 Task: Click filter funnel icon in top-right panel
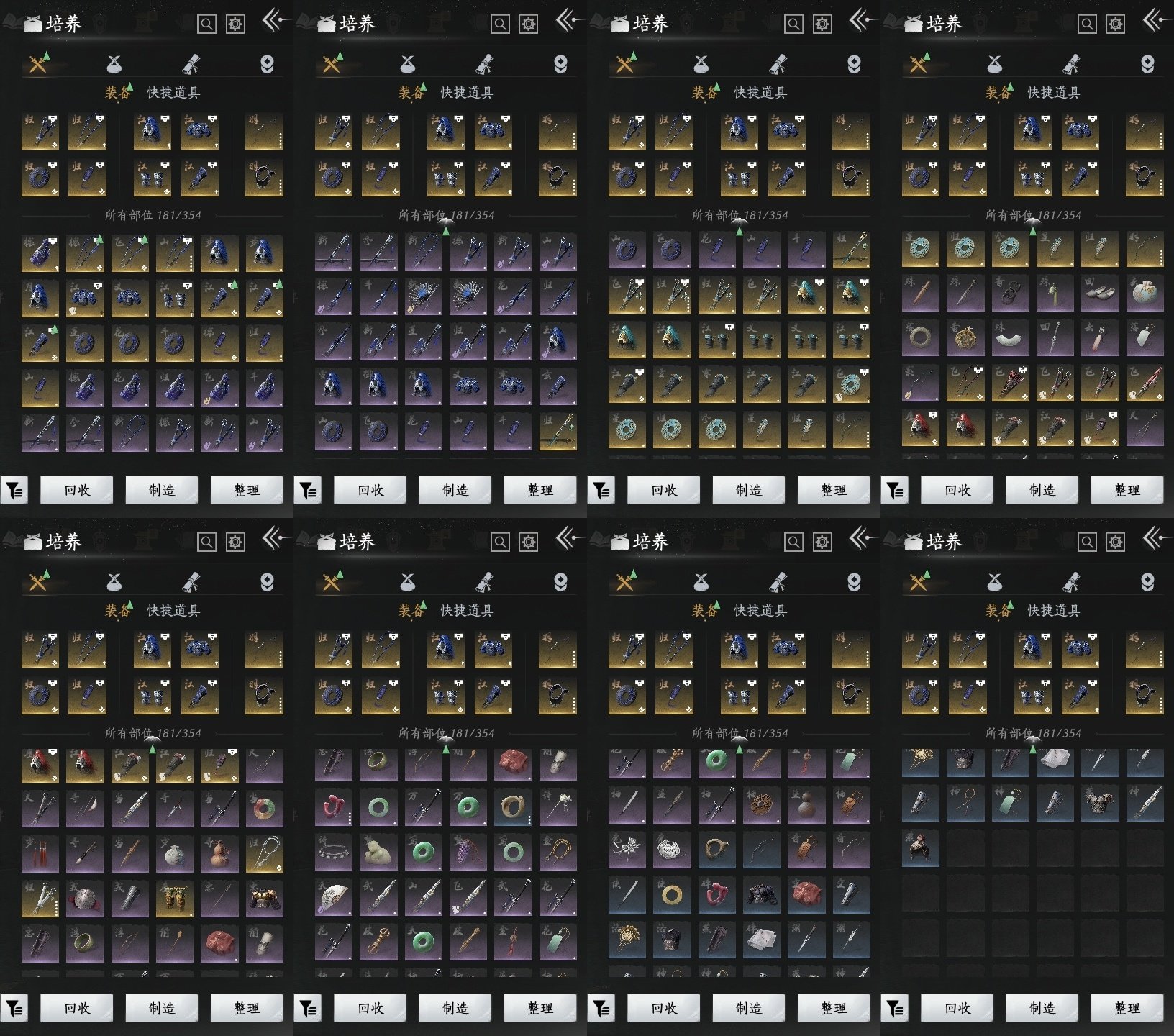[x=895, y=491]
